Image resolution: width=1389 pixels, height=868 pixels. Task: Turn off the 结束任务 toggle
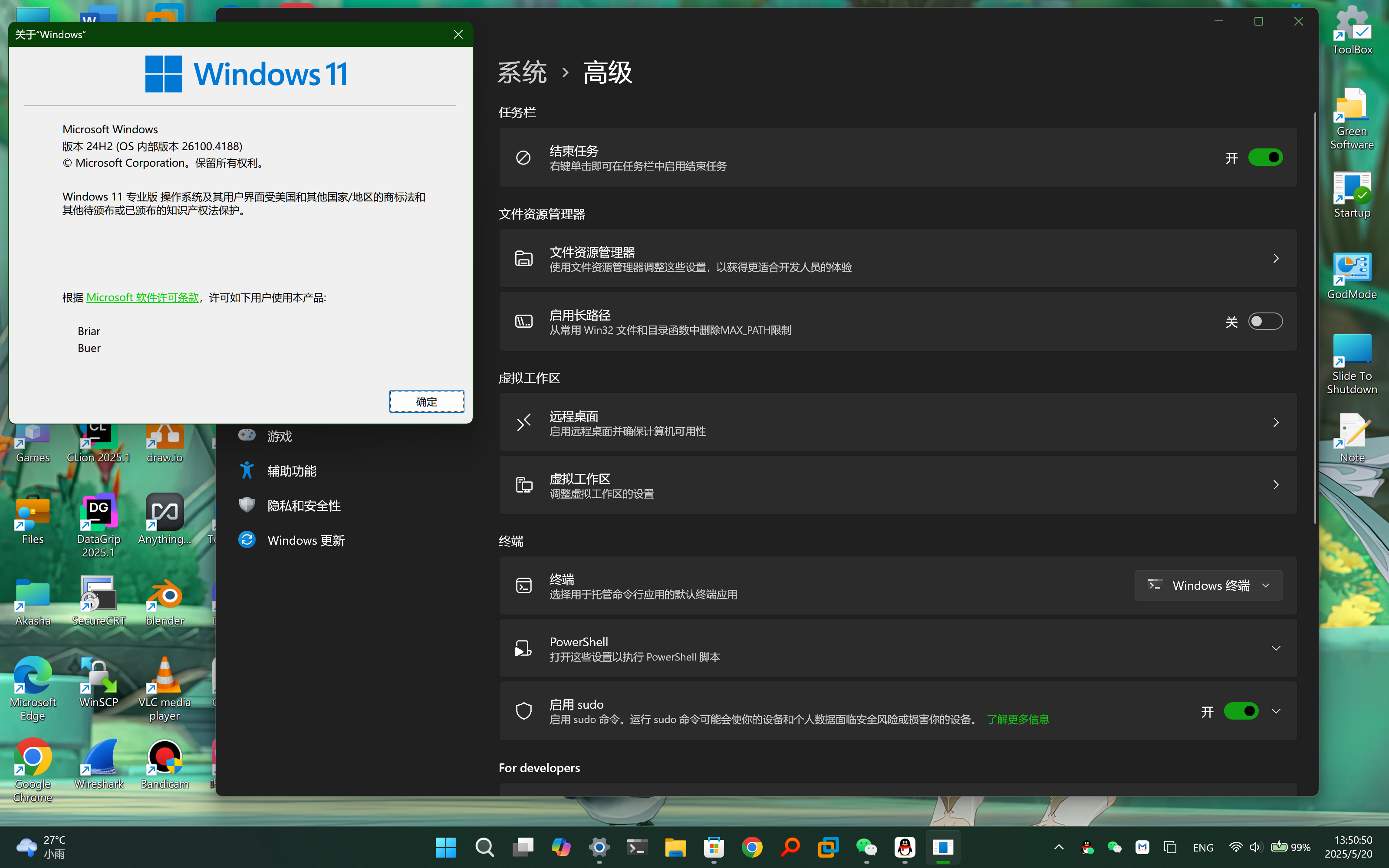[1265, 157]
